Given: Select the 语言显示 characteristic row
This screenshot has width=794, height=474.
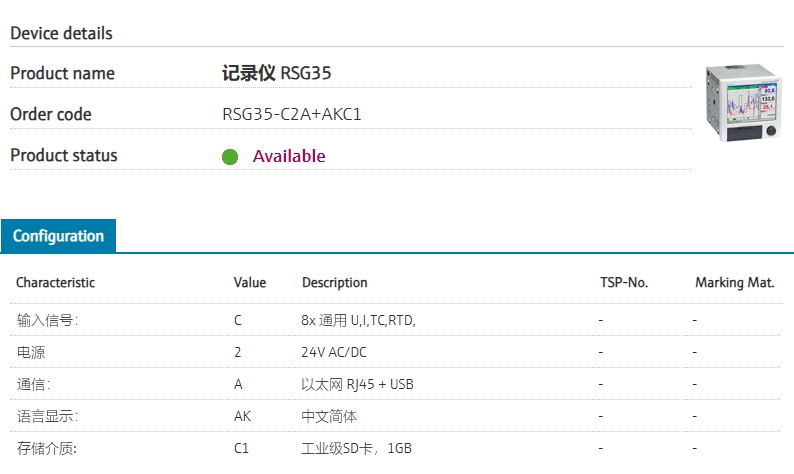Looking at the screenshot, I should click(47, 416).
